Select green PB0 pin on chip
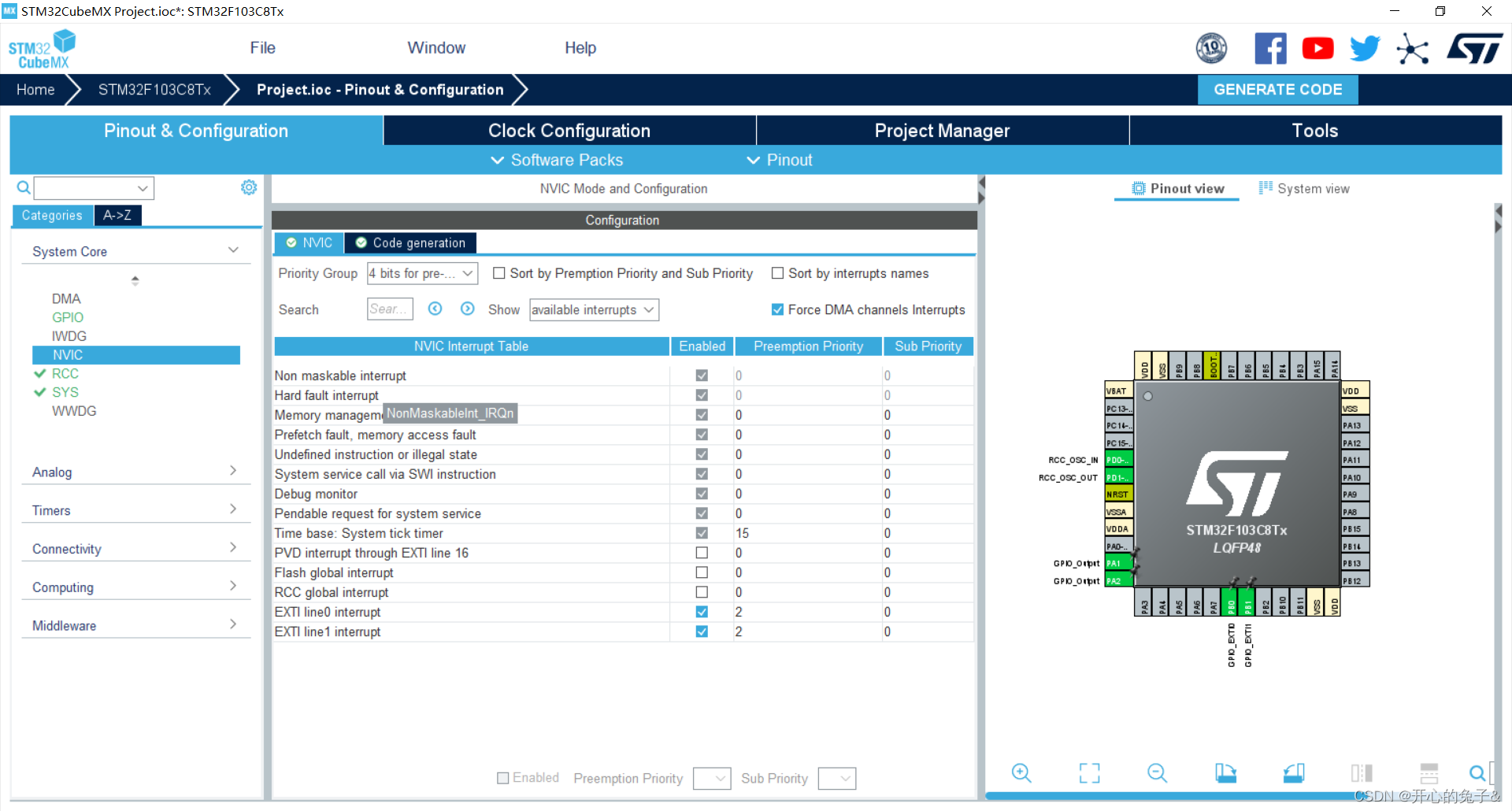This screenshot has height=811, width=1512. (x=1231, y=604)
